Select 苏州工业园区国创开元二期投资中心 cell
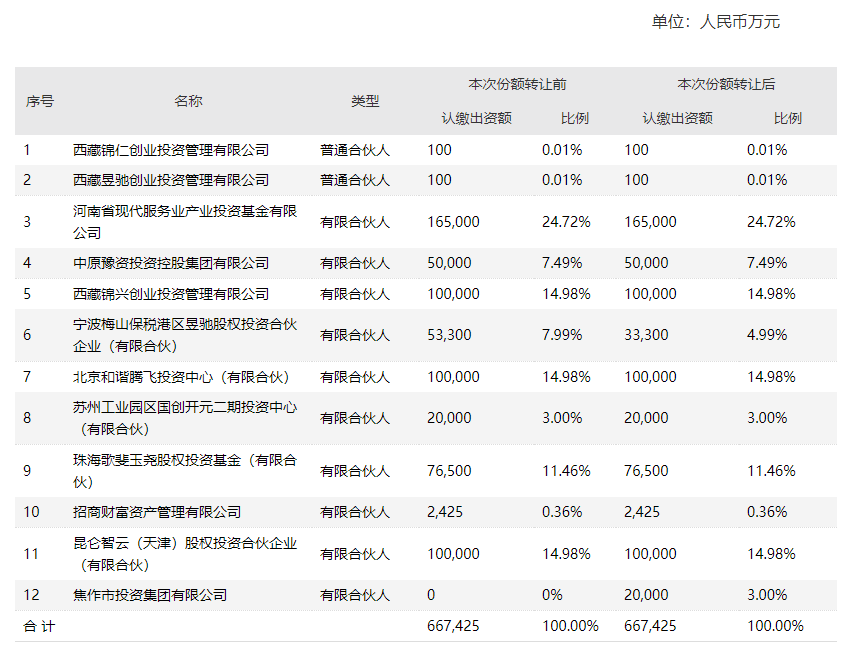 coord(185,418)
